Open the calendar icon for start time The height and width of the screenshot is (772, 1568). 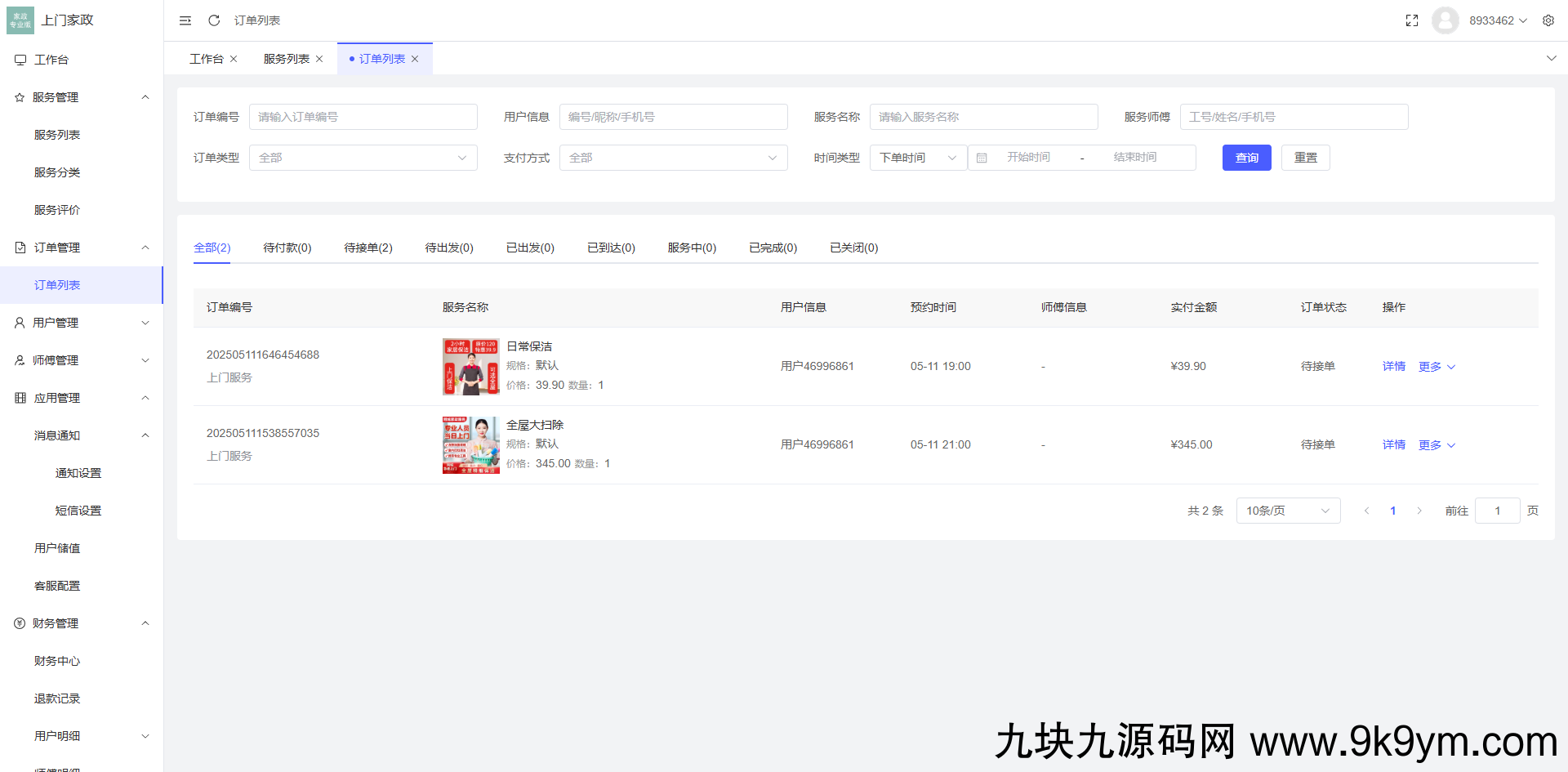[x=982, y=157]
